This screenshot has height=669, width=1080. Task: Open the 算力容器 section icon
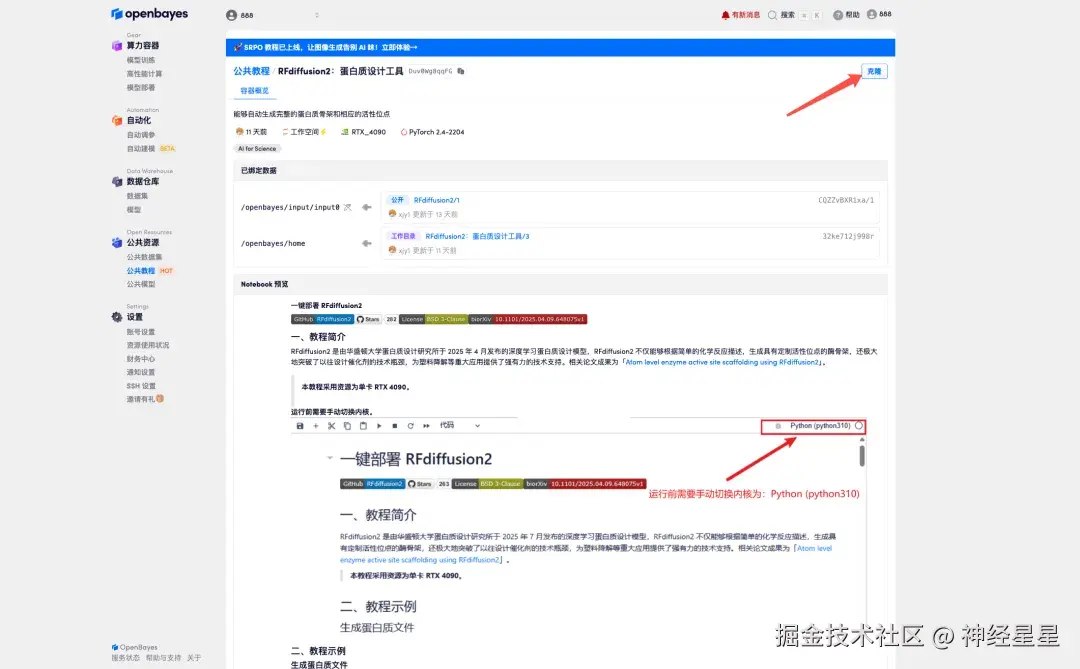117,45
